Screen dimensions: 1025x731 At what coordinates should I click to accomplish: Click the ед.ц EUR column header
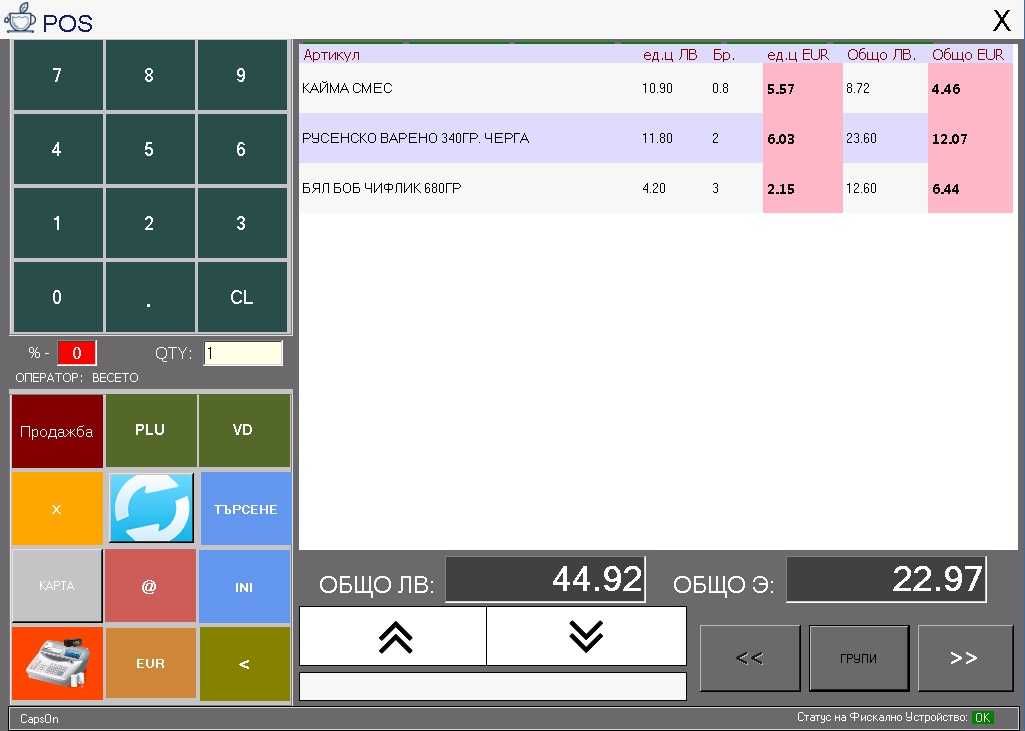798,55
